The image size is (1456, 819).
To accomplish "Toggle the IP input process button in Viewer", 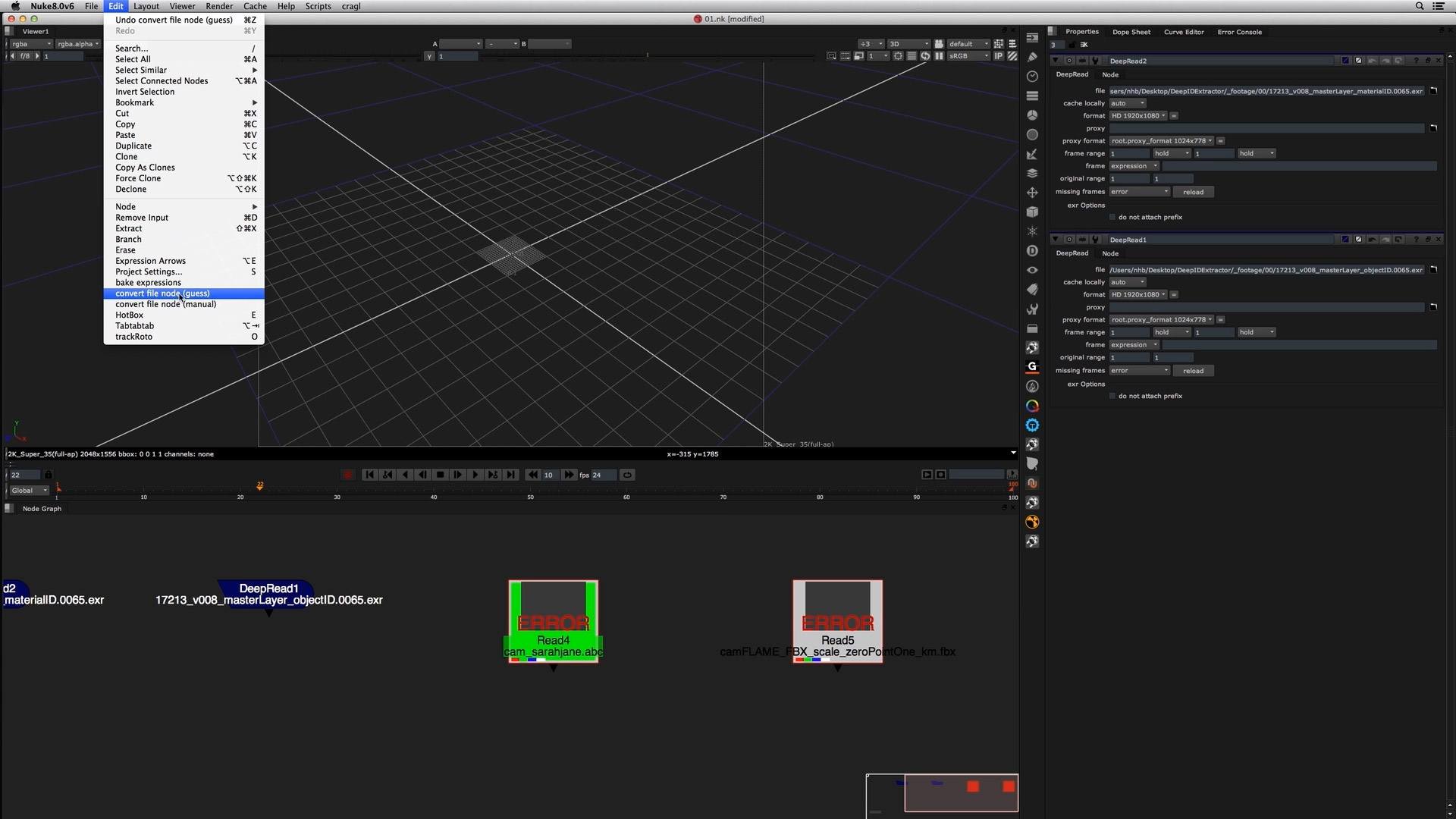I will tap(999, 56).
